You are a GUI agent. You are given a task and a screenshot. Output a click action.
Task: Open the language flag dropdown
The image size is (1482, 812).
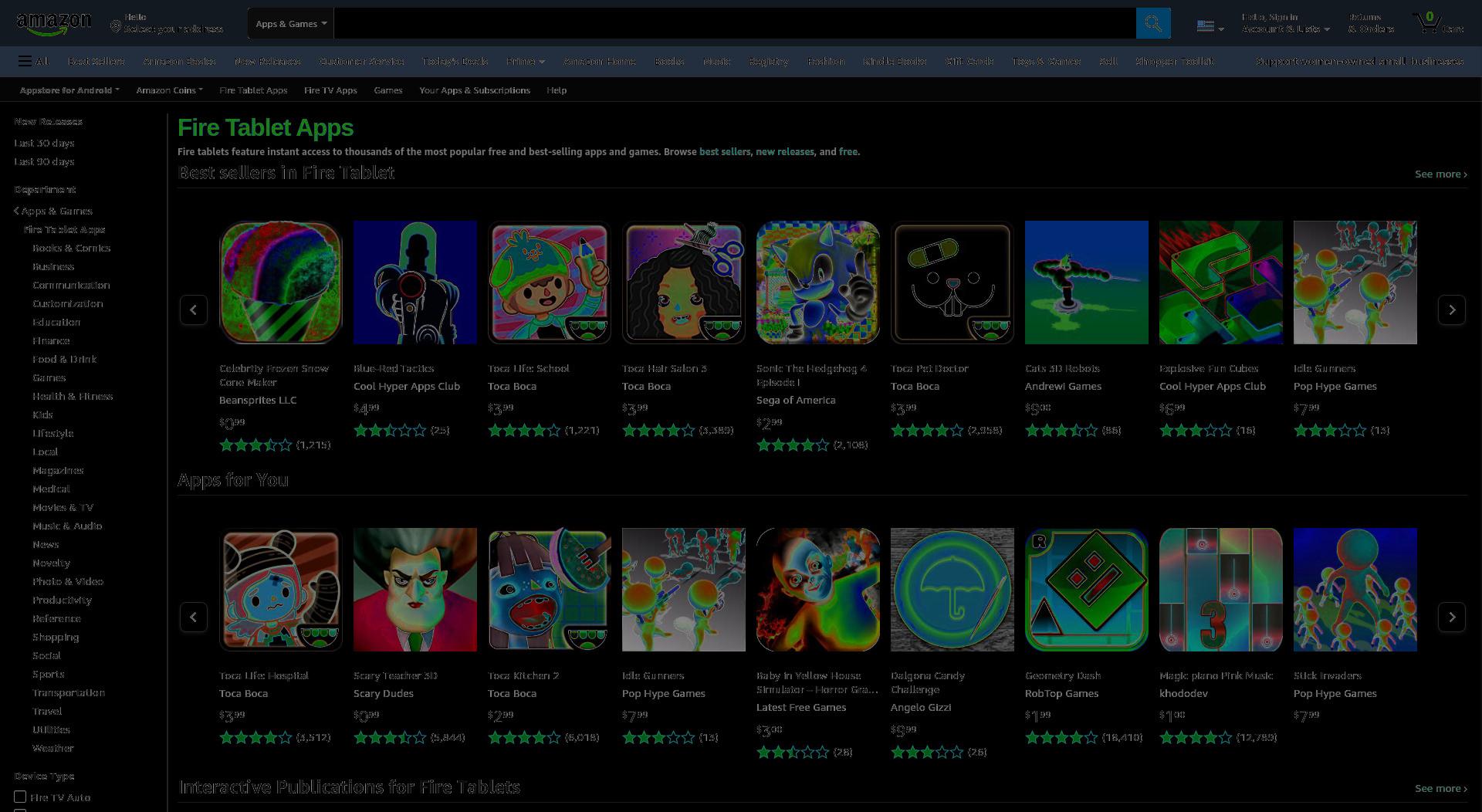1210,26
